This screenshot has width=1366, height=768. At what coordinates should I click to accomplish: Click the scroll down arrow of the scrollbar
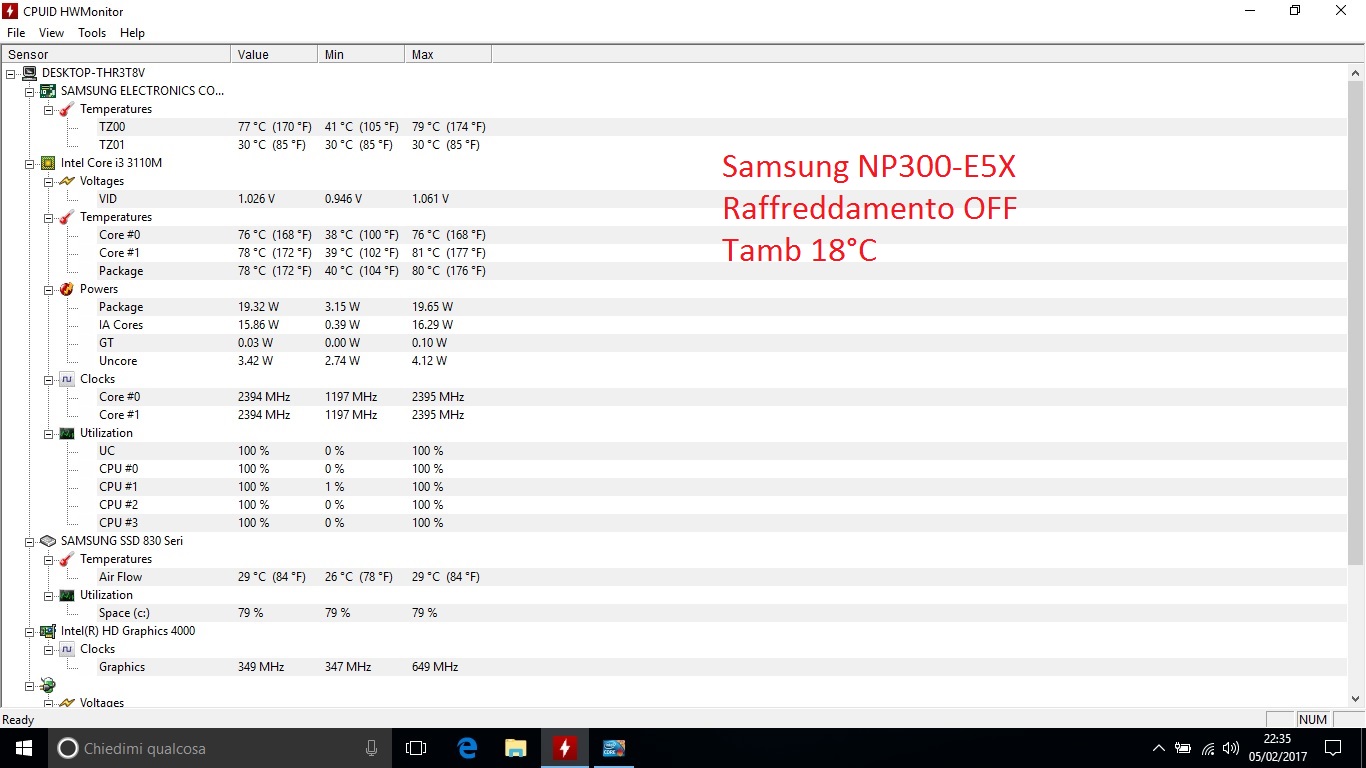[x=1356, y=699]
